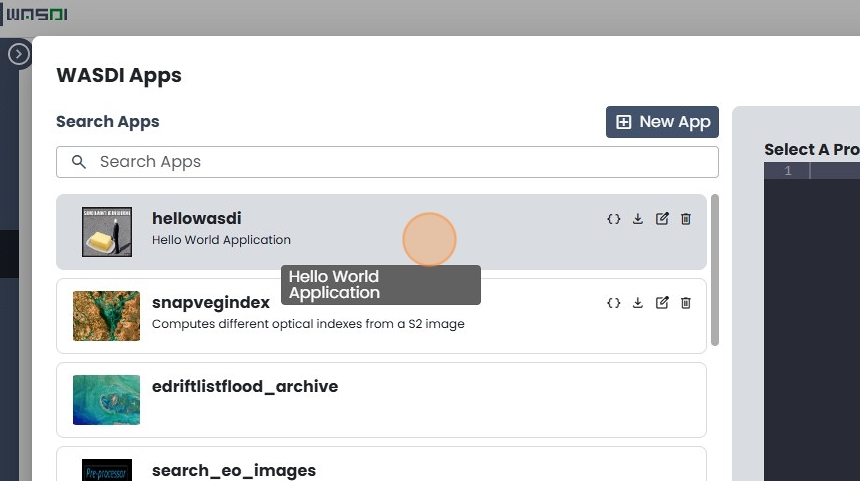This screenshot has width=860, height=481.
Task: Select the hellowasdi app thumbnail
Action: pyautogui.click(x=107, y=231)
